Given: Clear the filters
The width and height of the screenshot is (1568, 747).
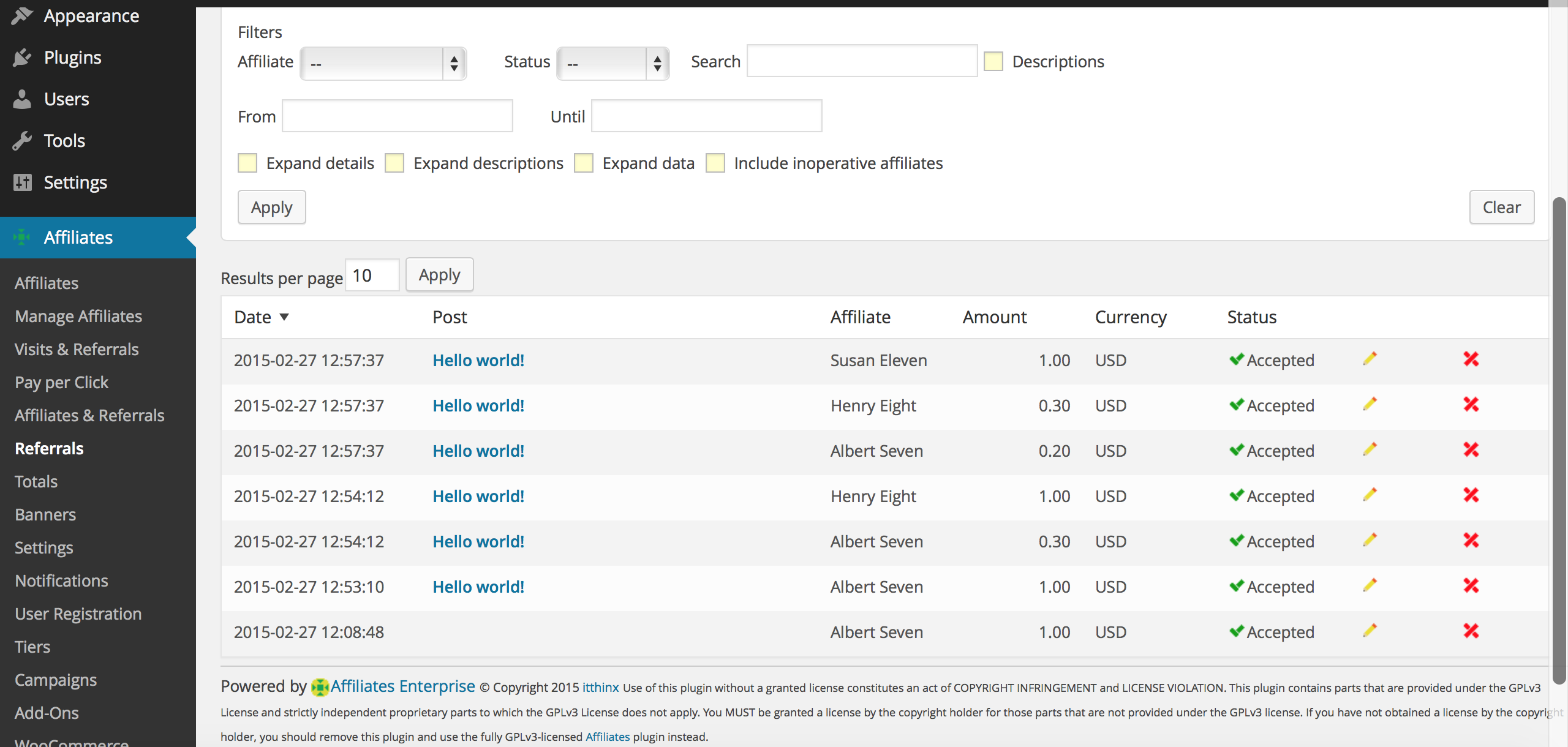Looking at the screenshot, I should pyautogui.click(x=1502, y=207).
